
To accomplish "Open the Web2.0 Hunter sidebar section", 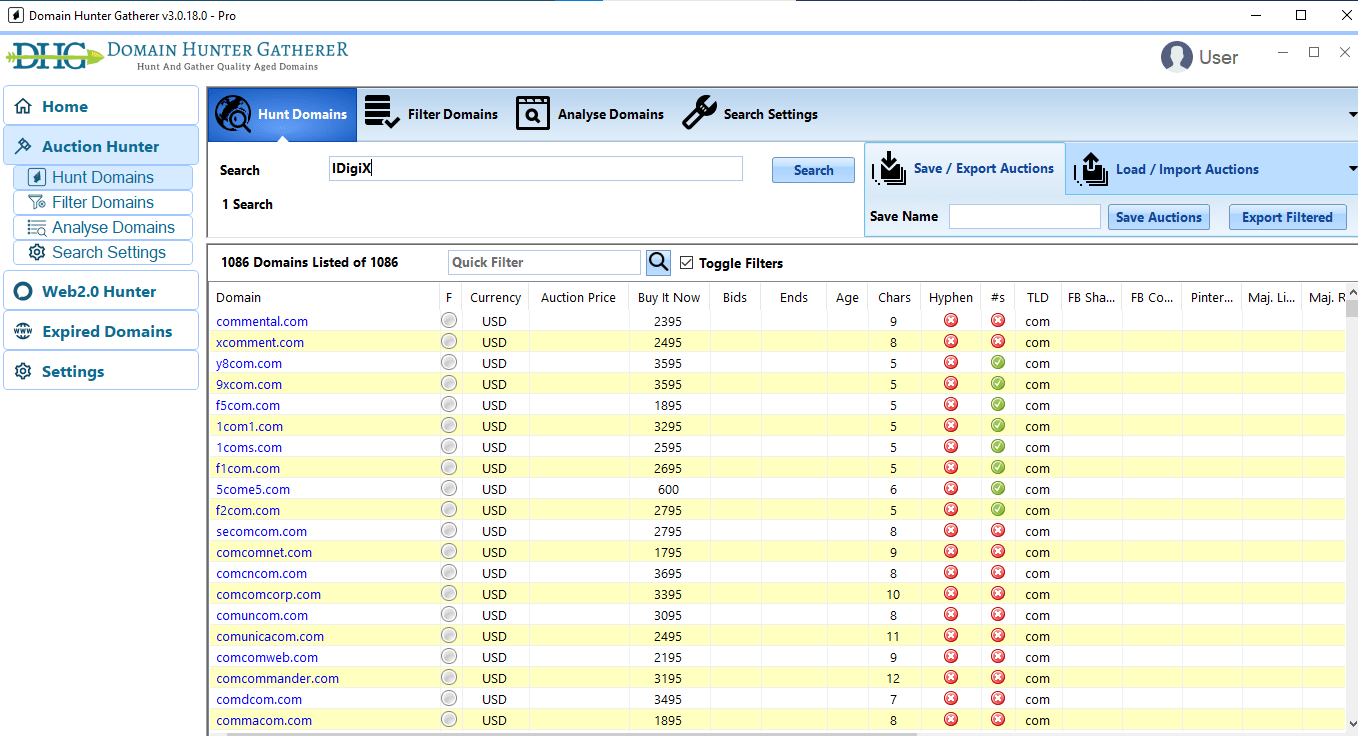I will [x=101, y=291].
